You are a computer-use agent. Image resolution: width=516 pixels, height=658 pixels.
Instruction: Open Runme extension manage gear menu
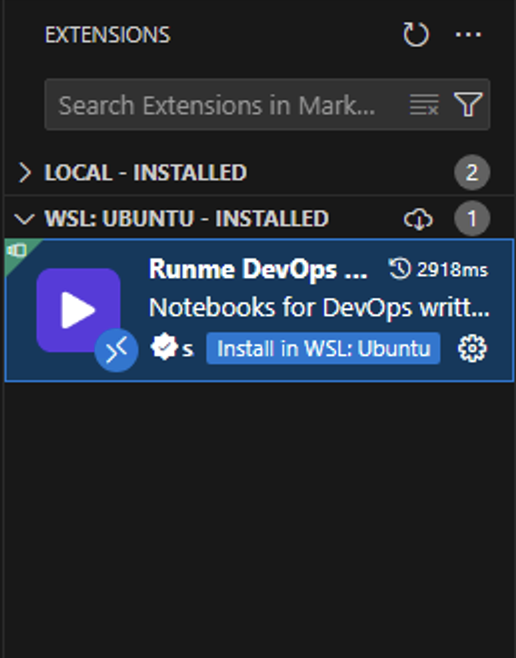pos(472,348)
